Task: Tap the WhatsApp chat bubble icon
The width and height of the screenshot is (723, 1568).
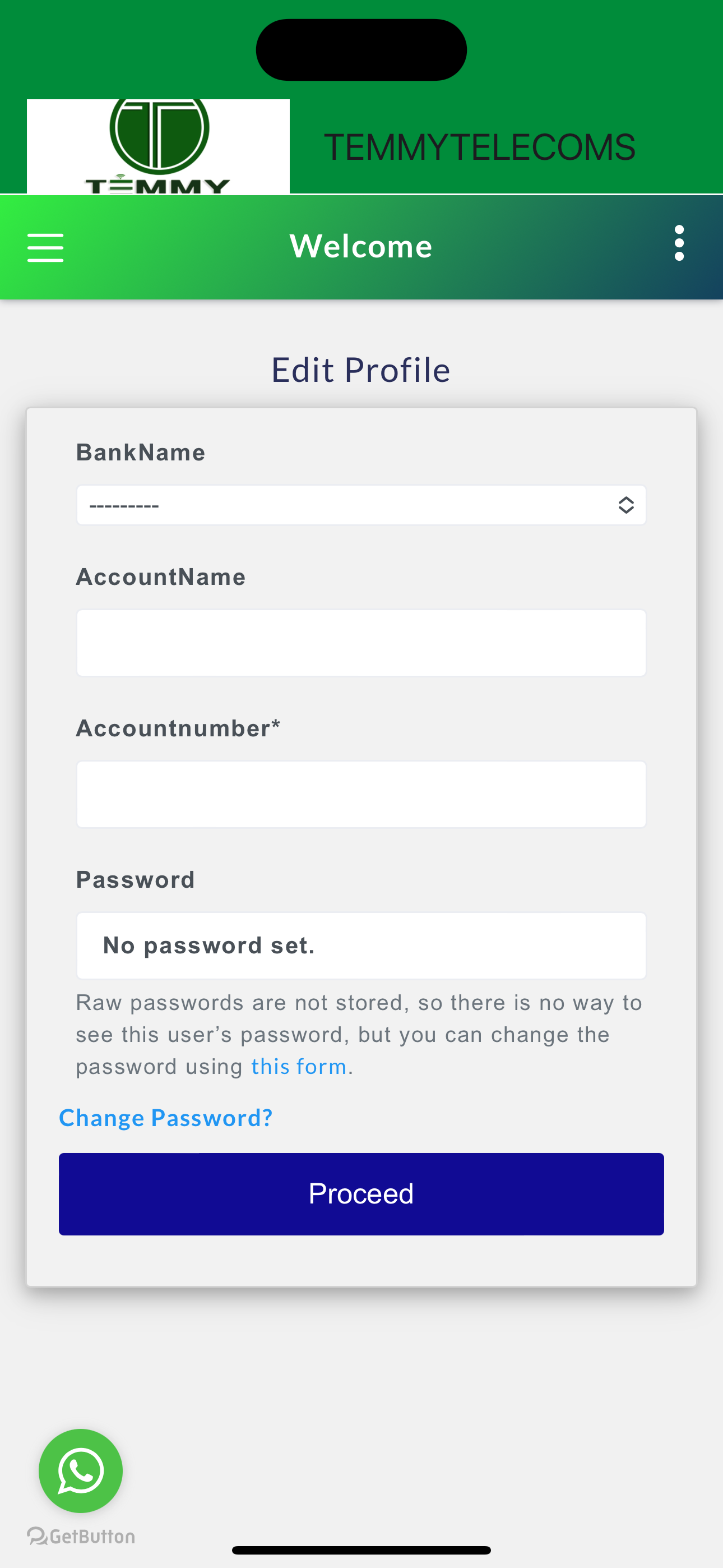Action: (x=80, y=1470)
